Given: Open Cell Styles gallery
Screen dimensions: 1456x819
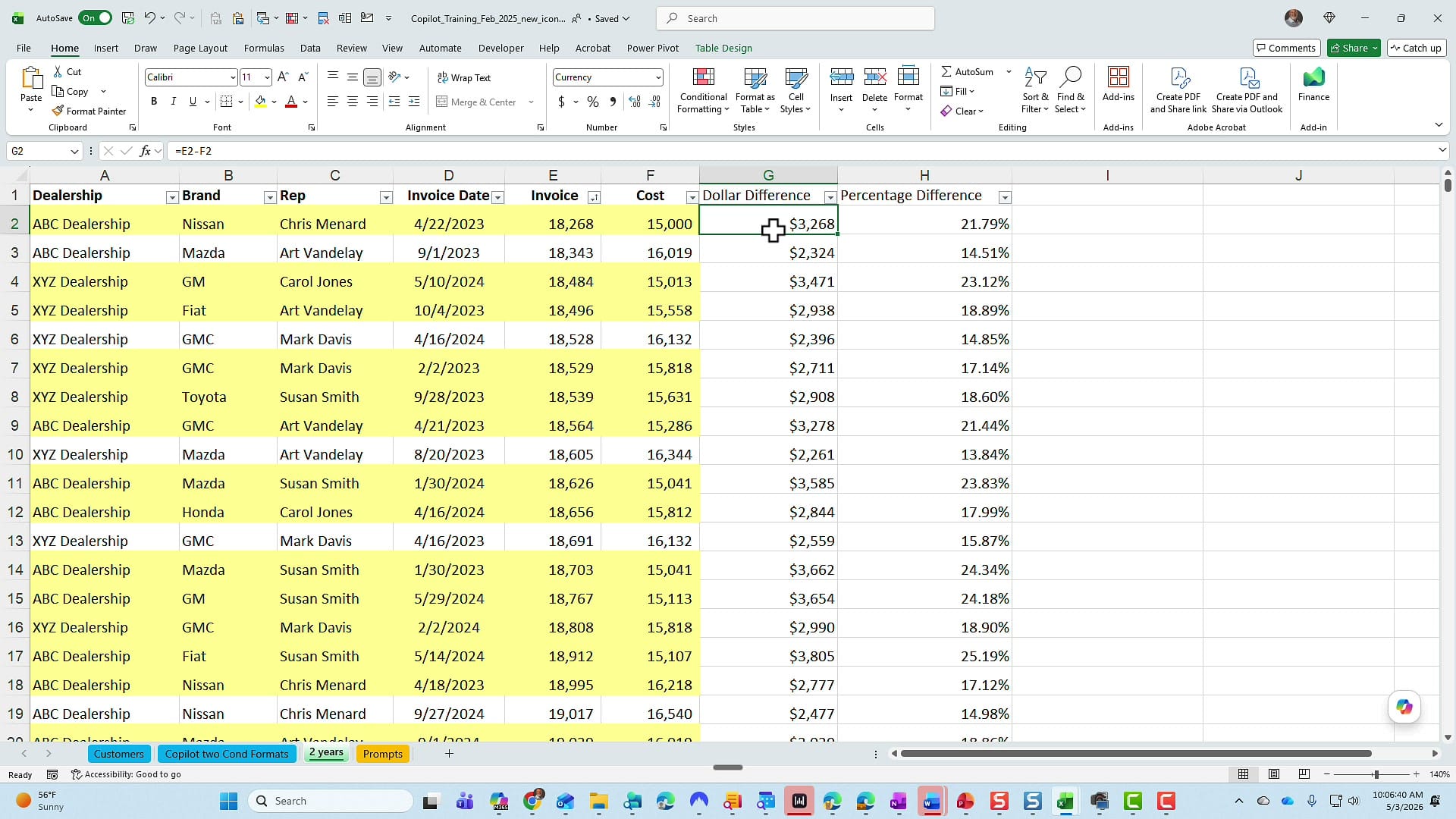Looking at the screenshot, I should click(x=795, y=90).
